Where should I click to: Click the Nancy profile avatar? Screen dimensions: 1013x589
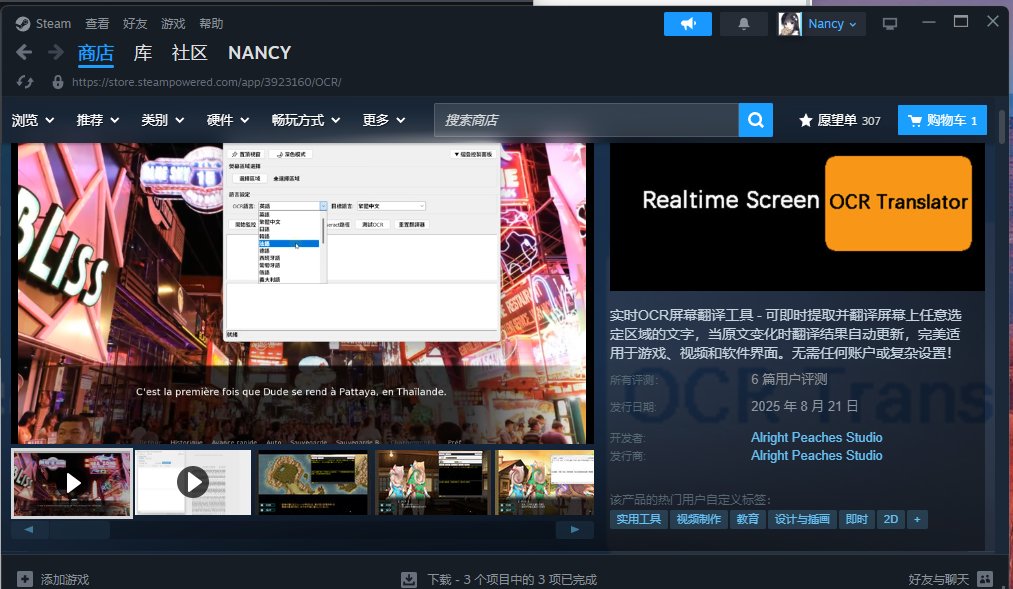[x=789, y=24]
